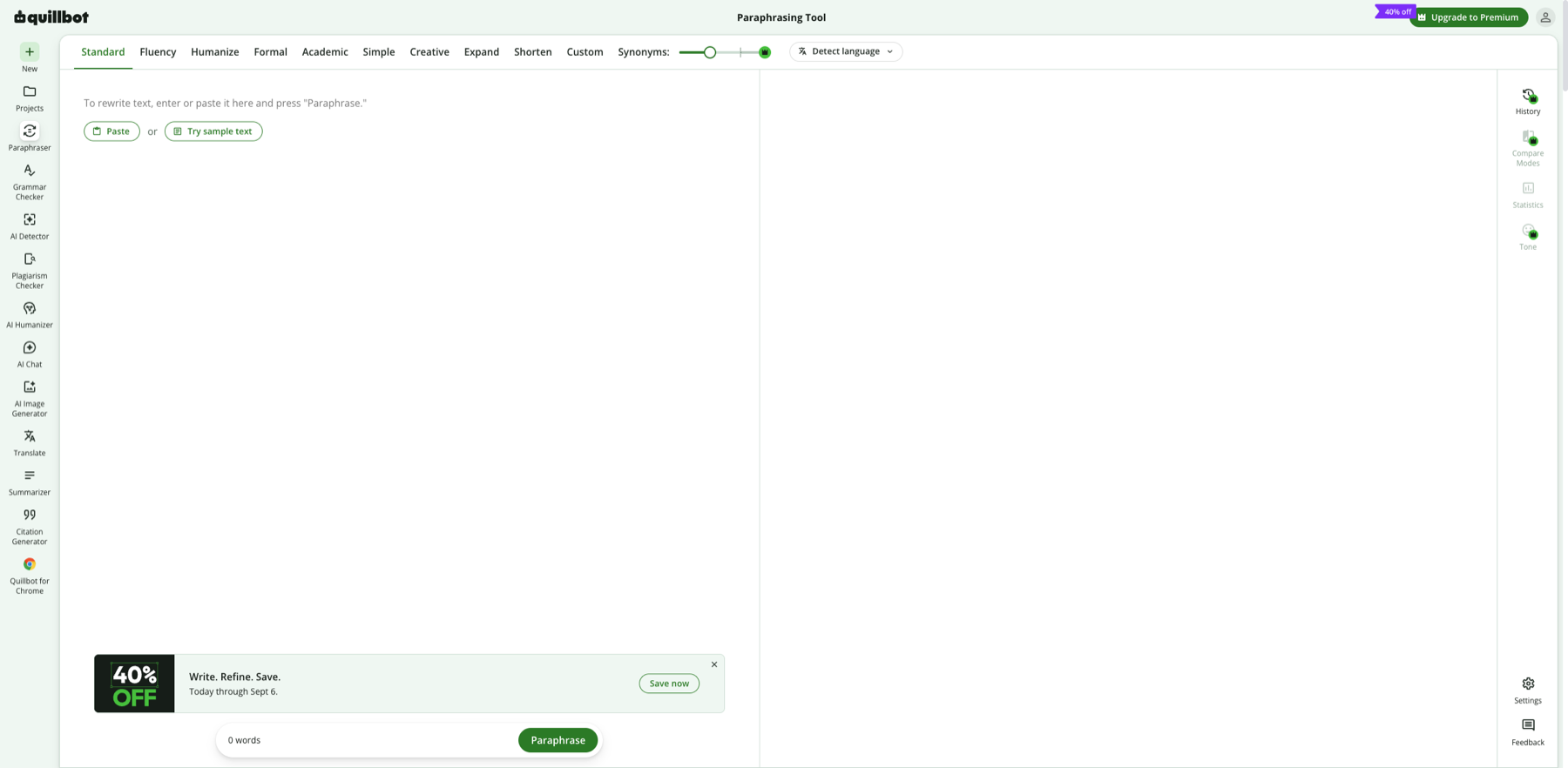The width and height of the screenshot is (1568, 768).
Task: Click the 'Paraphrasing Tool' page title
Action: coord(781,17)
